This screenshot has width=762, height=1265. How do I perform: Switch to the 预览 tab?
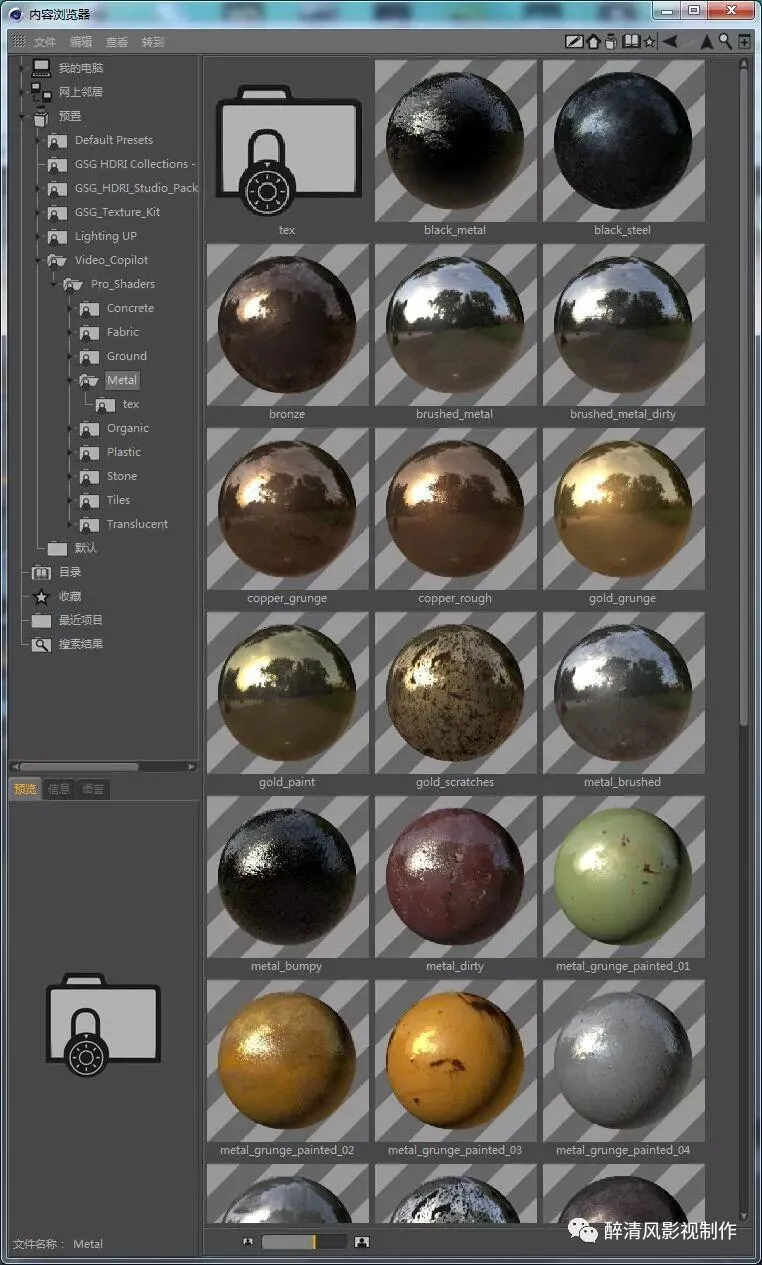[x=25, y=789]
